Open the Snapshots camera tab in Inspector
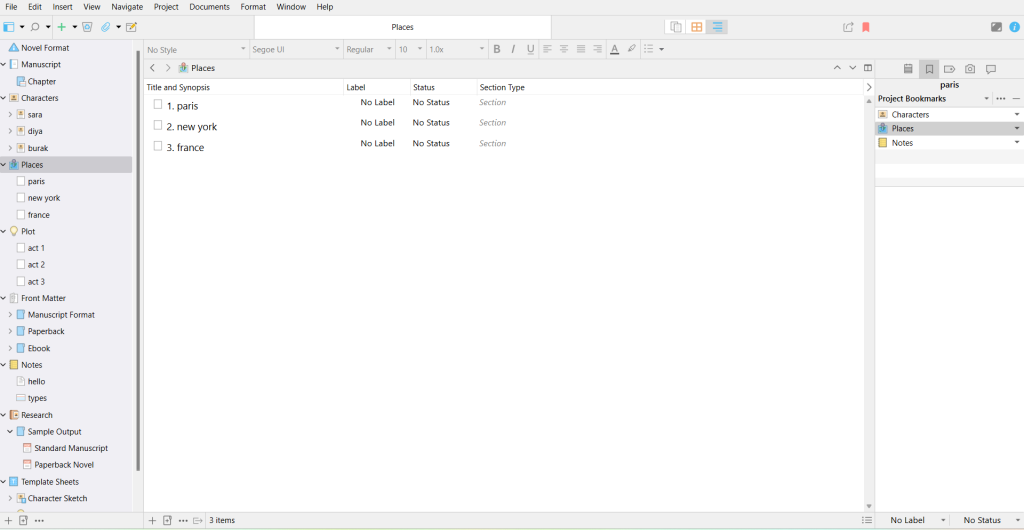 pos(969,69)
